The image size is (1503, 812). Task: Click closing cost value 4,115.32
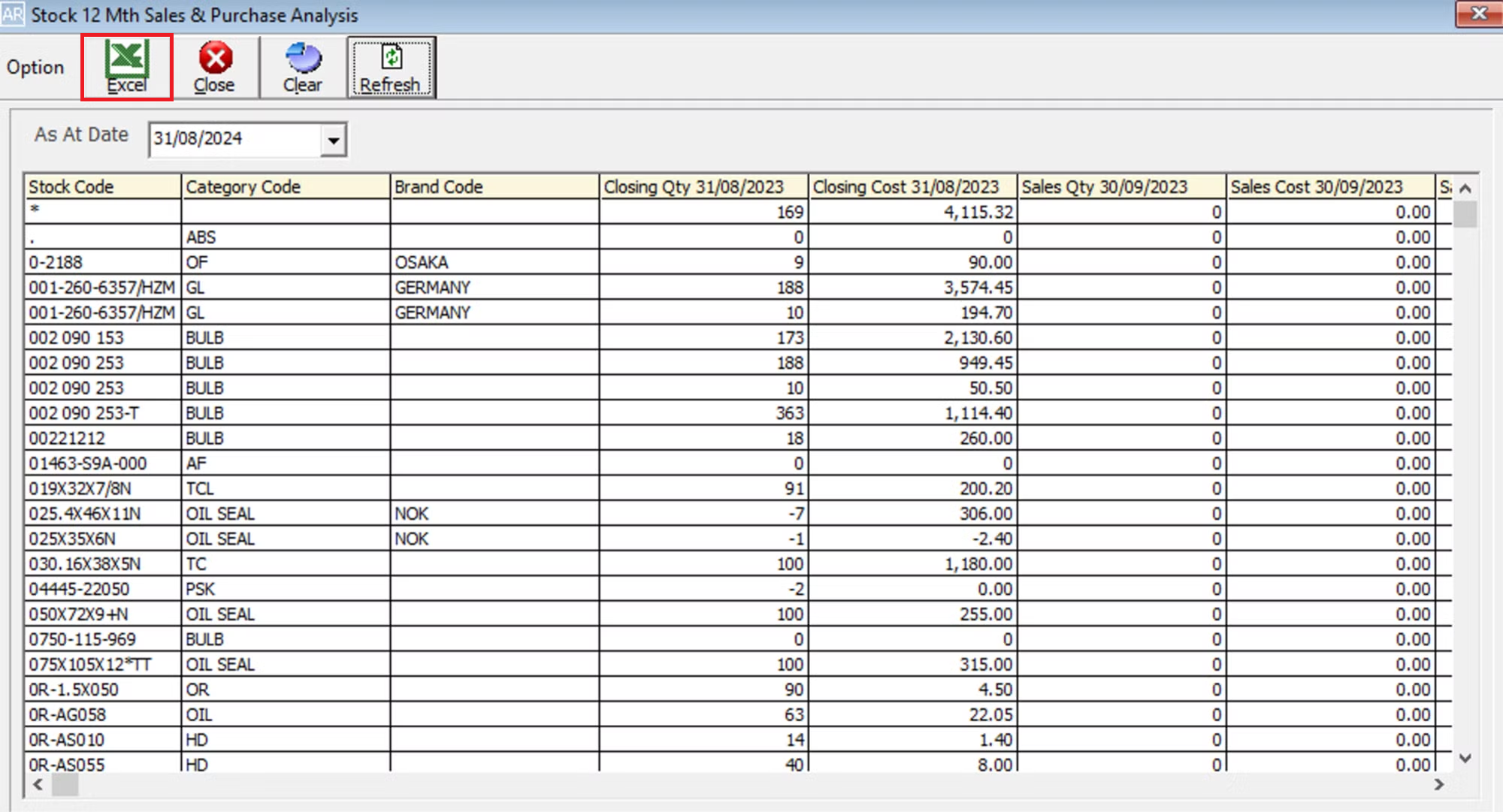click(x=912, y=212)
